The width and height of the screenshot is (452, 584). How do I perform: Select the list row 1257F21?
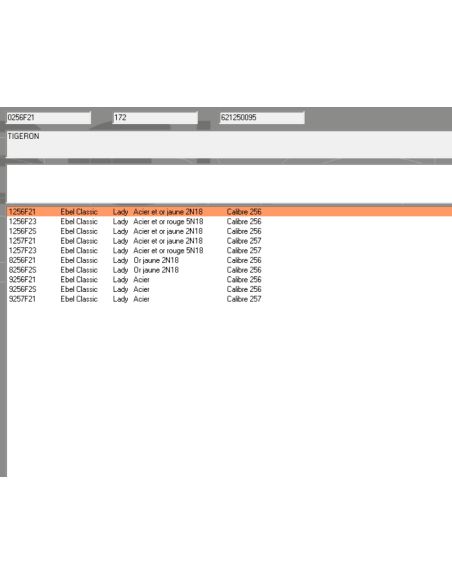[x=229, y=241]
